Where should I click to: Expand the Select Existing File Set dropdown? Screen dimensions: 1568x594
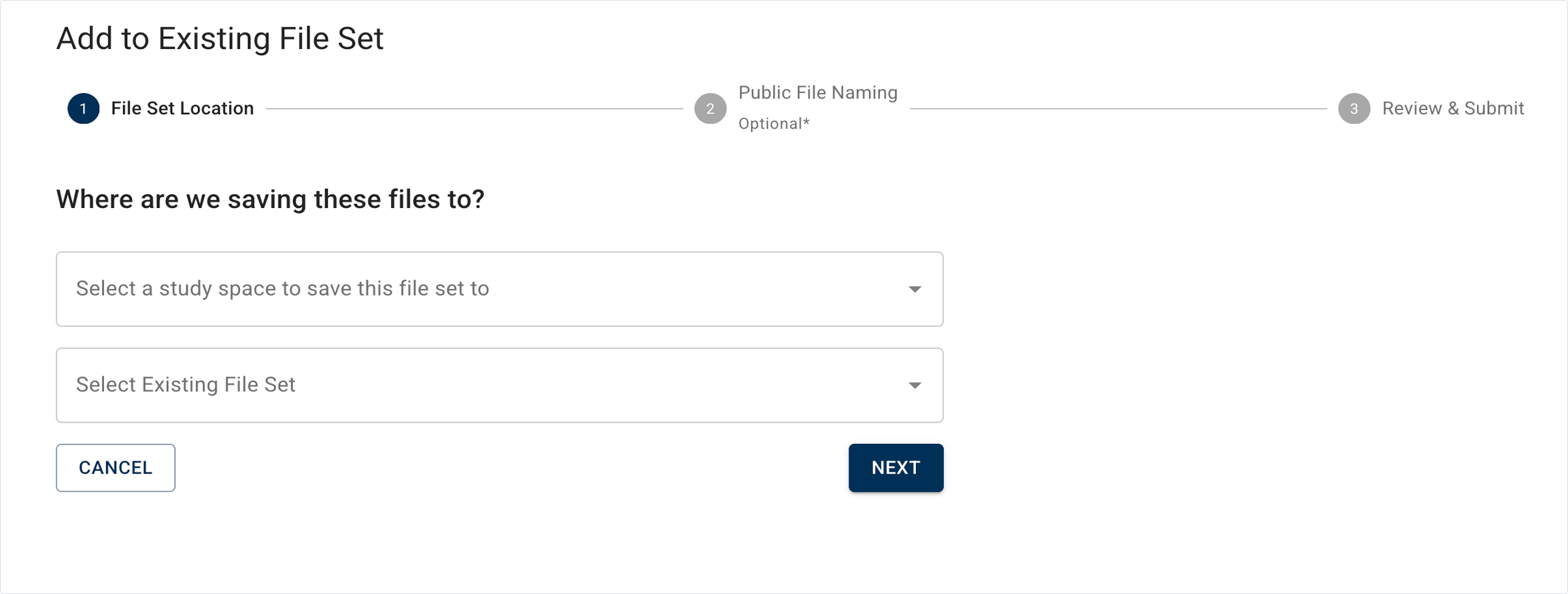tap(499, 385)
